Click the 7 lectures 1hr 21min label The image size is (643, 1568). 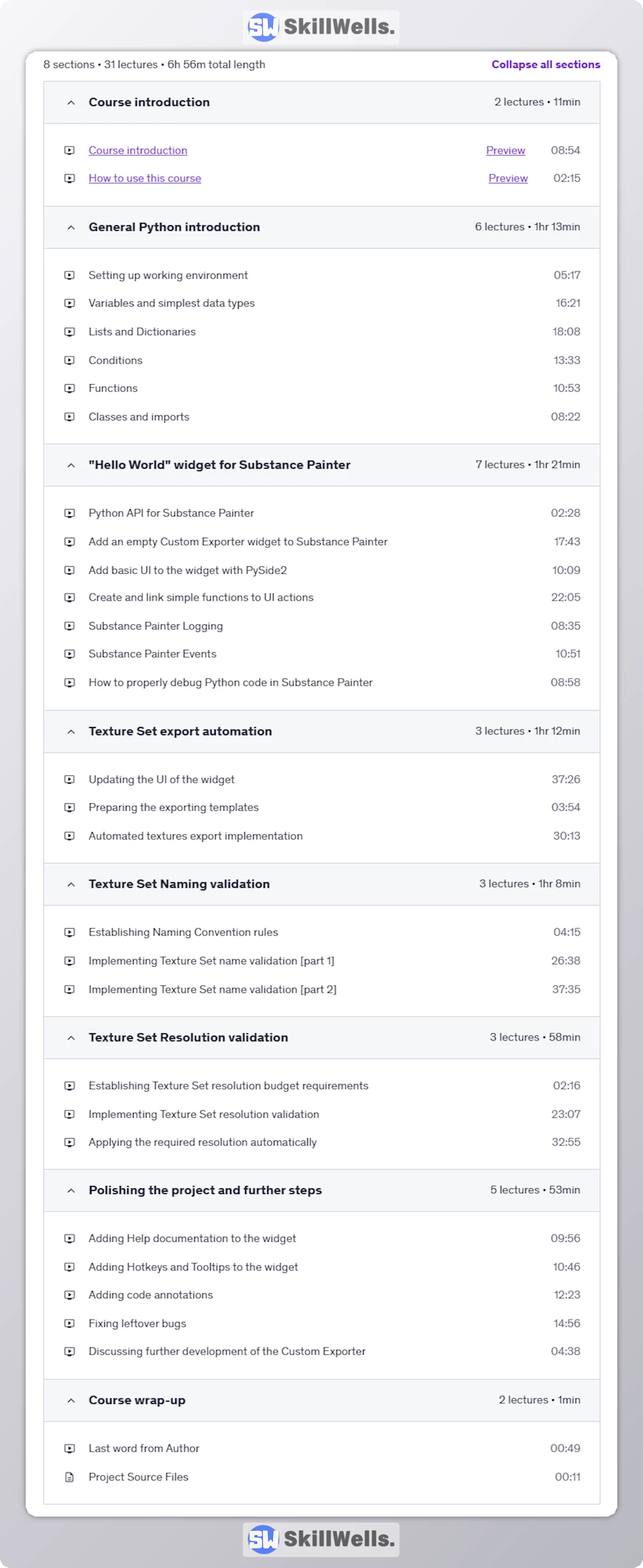(x=528, y=465)
